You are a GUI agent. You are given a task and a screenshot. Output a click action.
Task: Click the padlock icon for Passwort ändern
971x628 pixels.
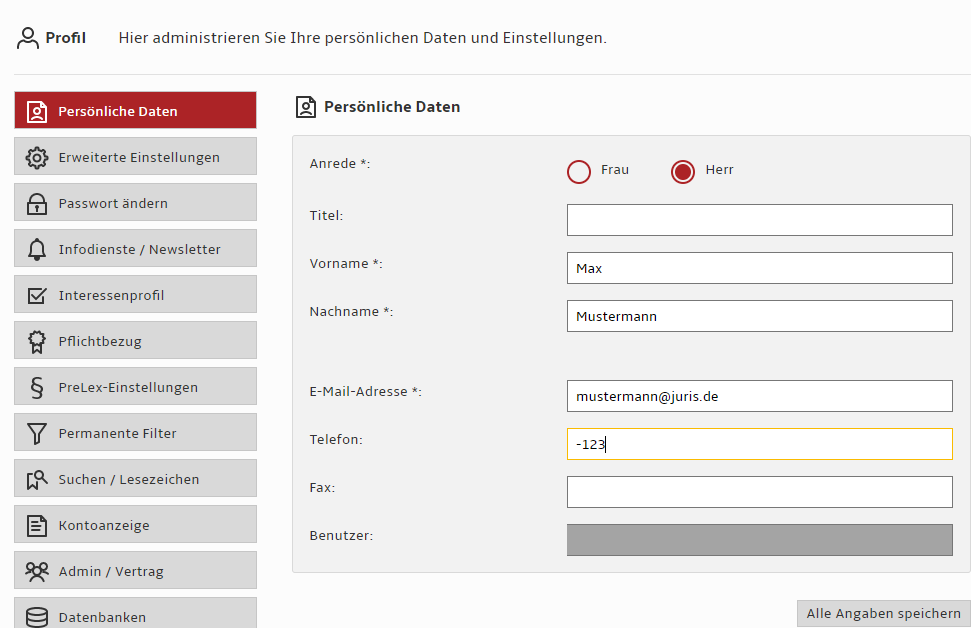point(37,203)
